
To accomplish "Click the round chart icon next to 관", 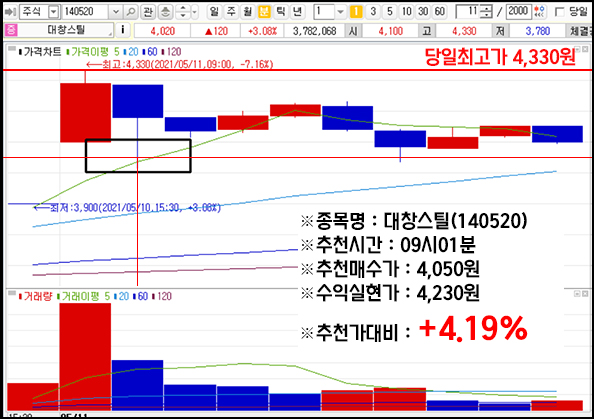I will [165, 12].
